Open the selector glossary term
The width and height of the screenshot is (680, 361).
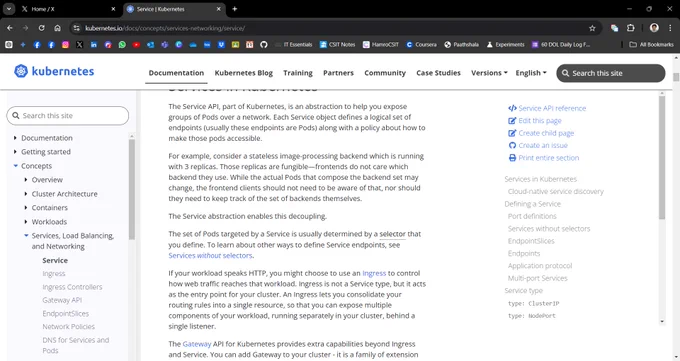(392, 234)
